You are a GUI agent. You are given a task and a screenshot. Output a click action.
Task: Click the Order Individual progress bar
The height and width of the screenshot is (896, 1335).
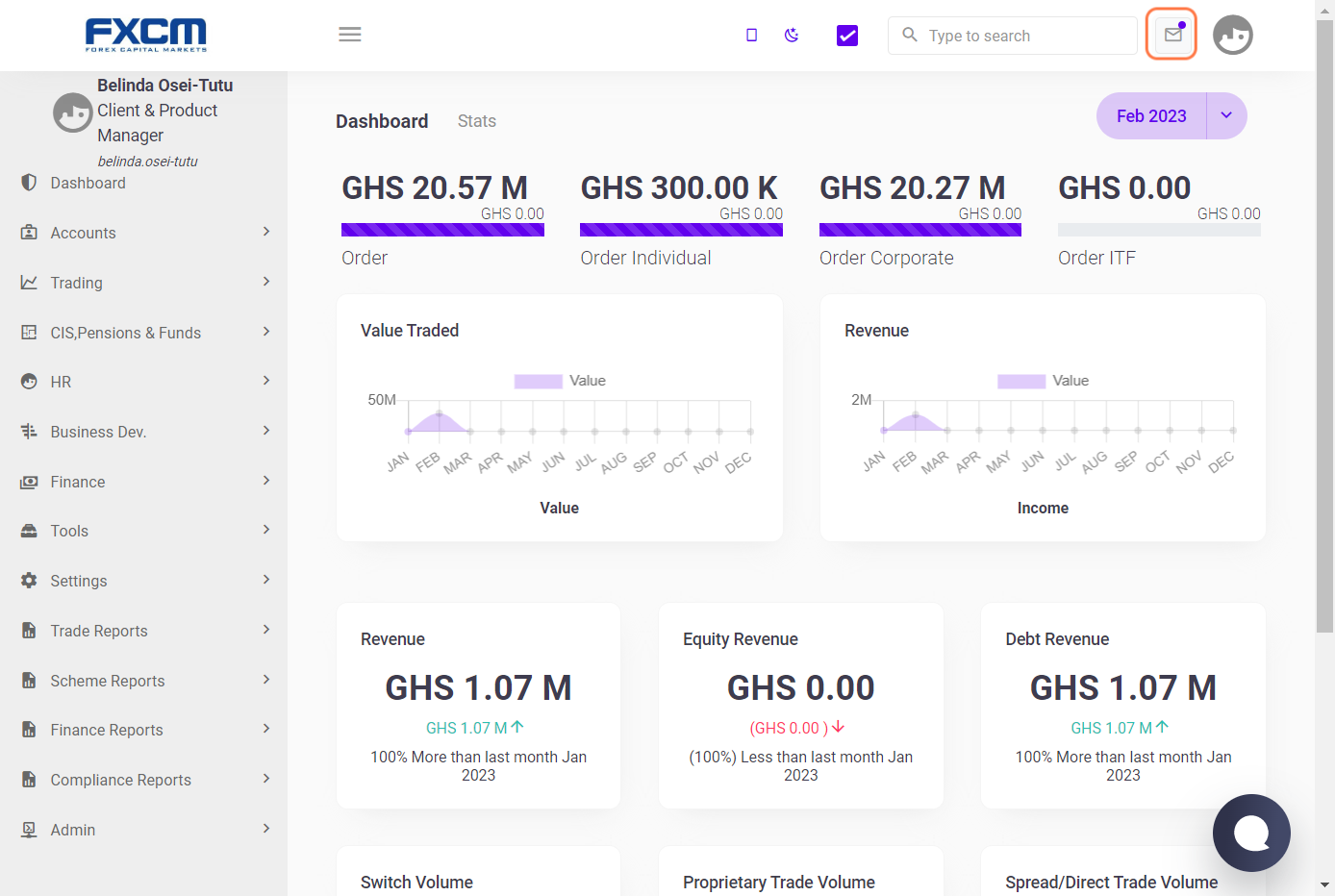click(681, 230)
